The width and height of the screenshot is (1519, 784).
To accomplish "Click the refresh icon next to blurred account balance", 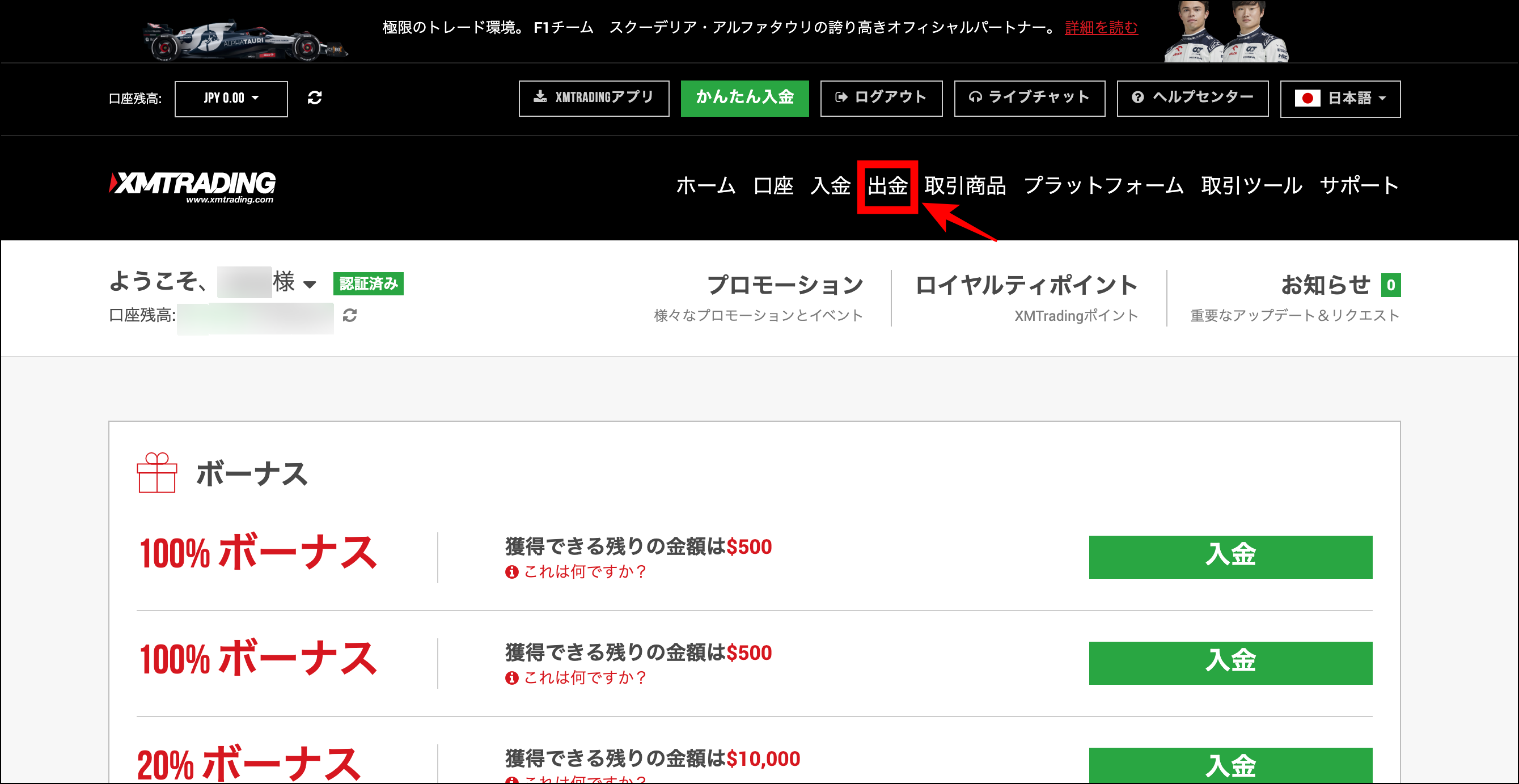I will pyautogui.click(x=350, y=315).
